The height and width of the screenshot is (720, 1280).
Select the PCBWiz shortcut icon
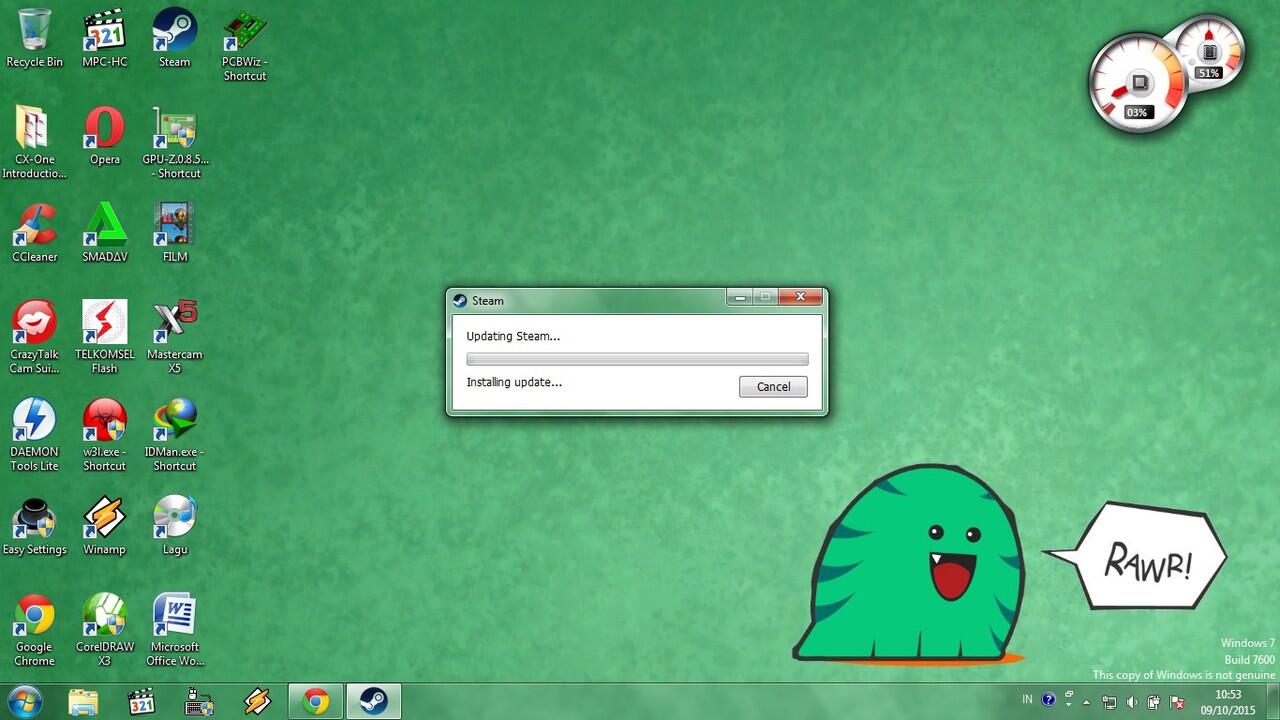245,45
